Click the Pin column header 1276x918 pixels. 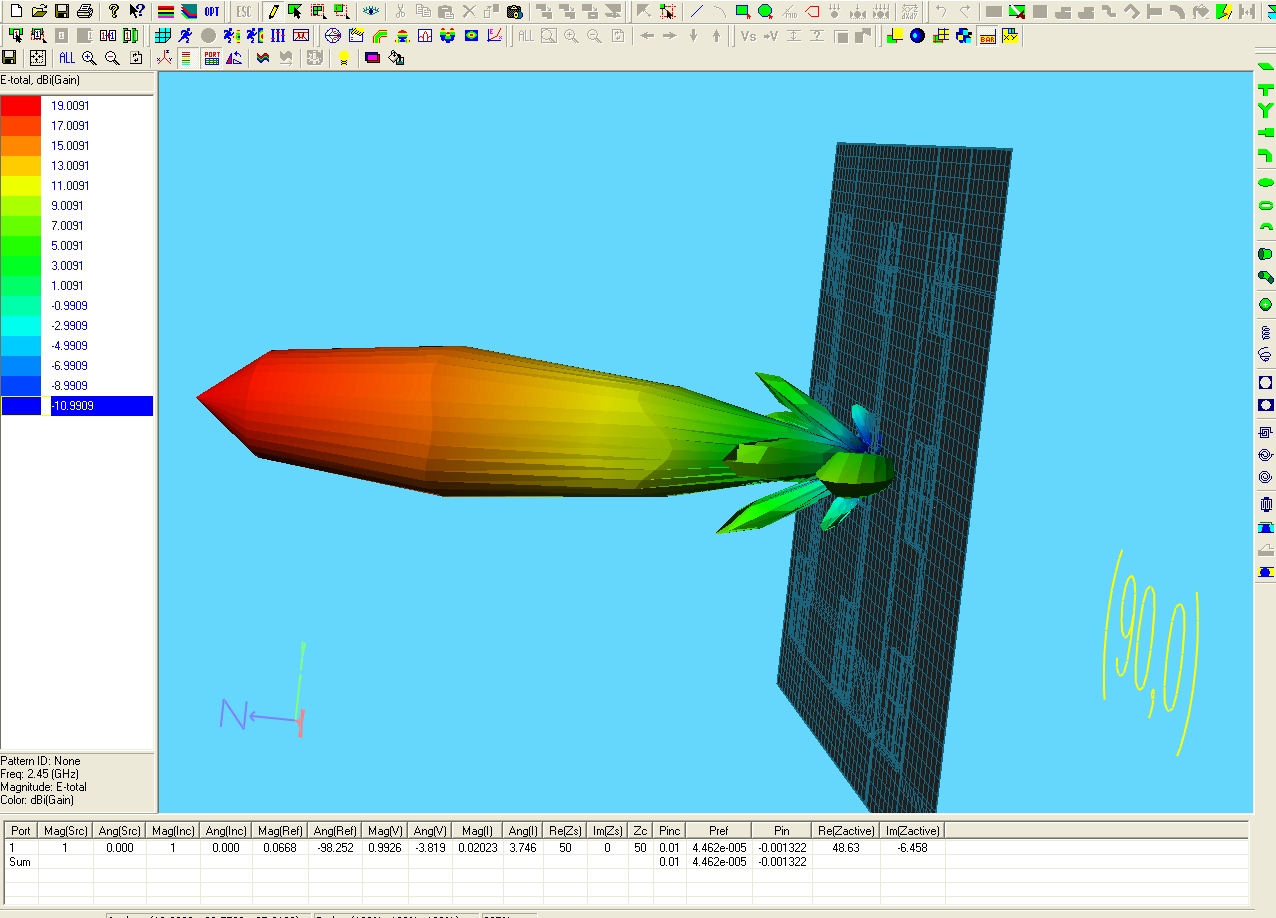[782, 830]
